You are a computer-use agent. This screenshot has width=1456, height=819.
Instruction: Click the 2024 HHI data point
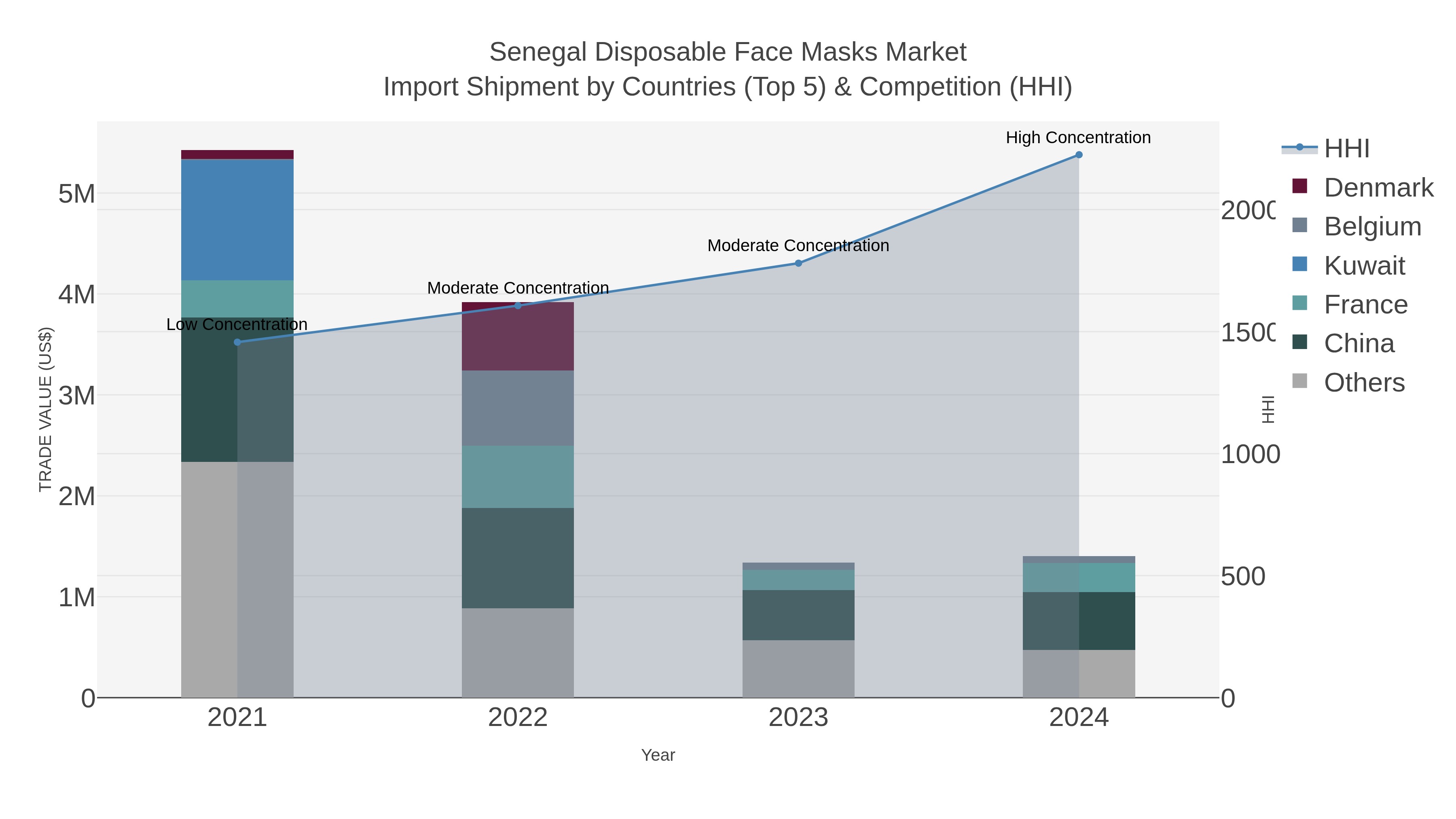[x=1079, y=155]
